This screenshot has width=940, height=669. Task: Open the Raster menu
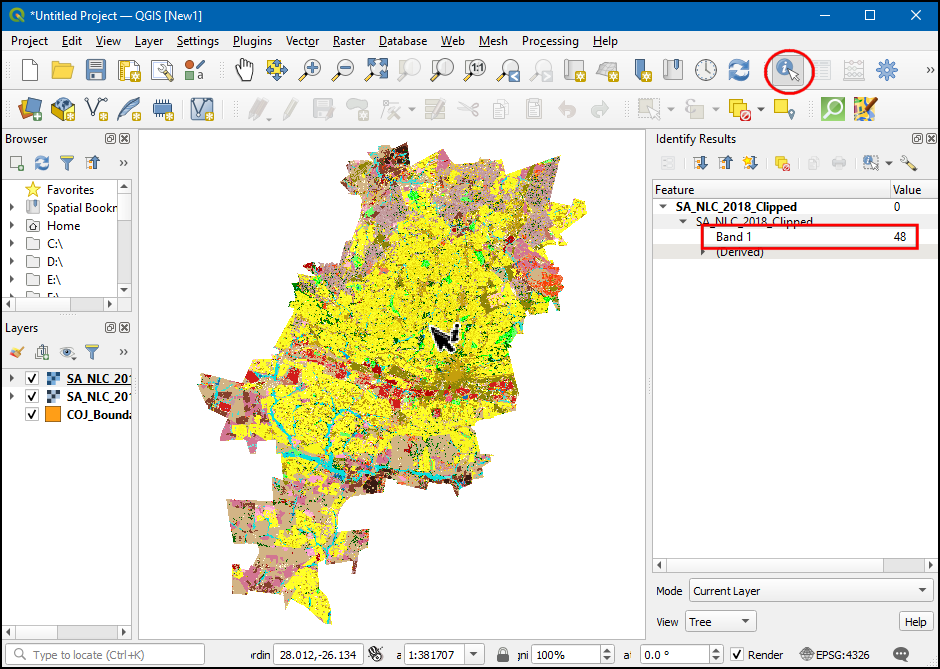[x=348, y=41]
